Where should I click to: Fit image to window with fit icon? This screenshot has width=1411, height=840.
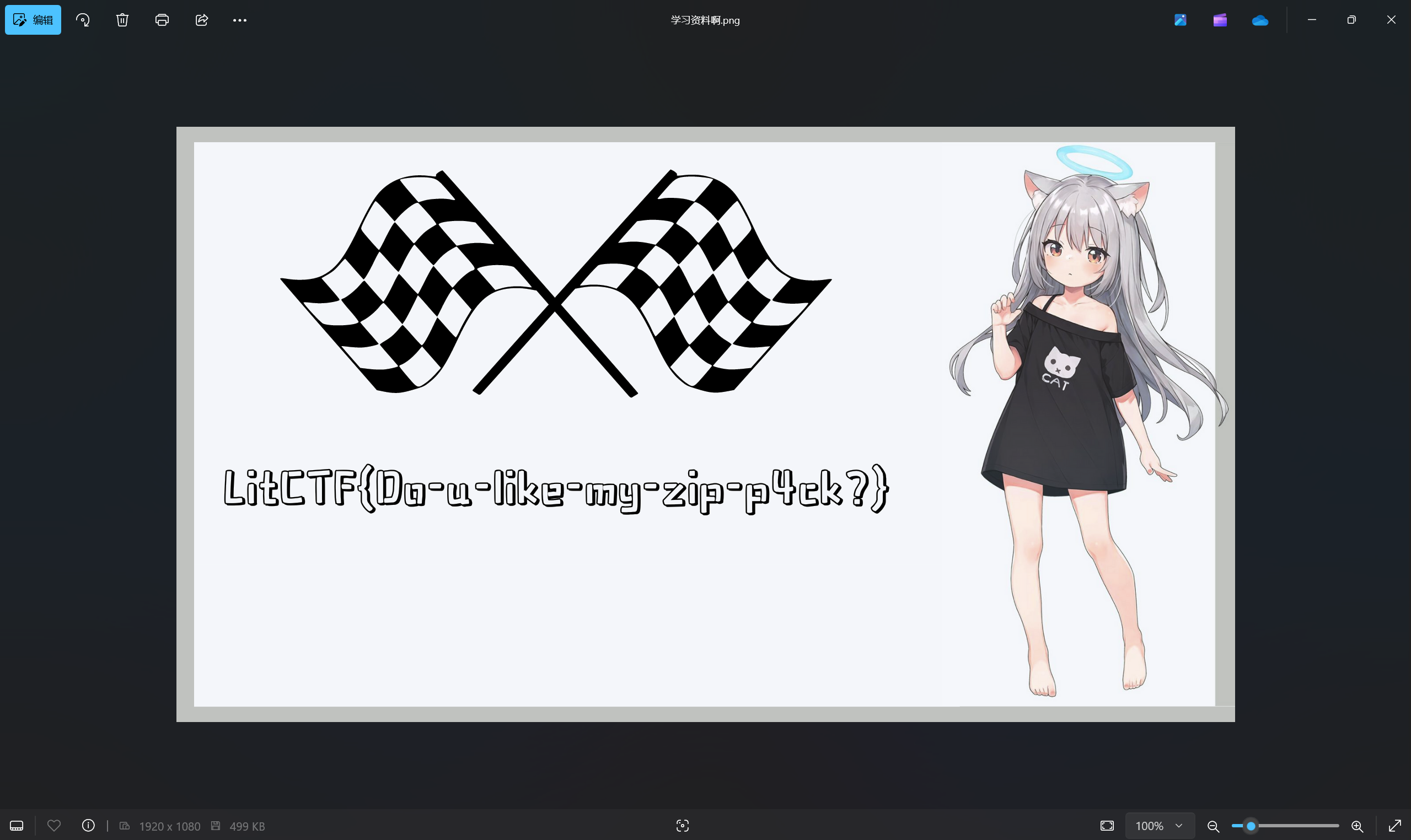tap(1107, 826)
